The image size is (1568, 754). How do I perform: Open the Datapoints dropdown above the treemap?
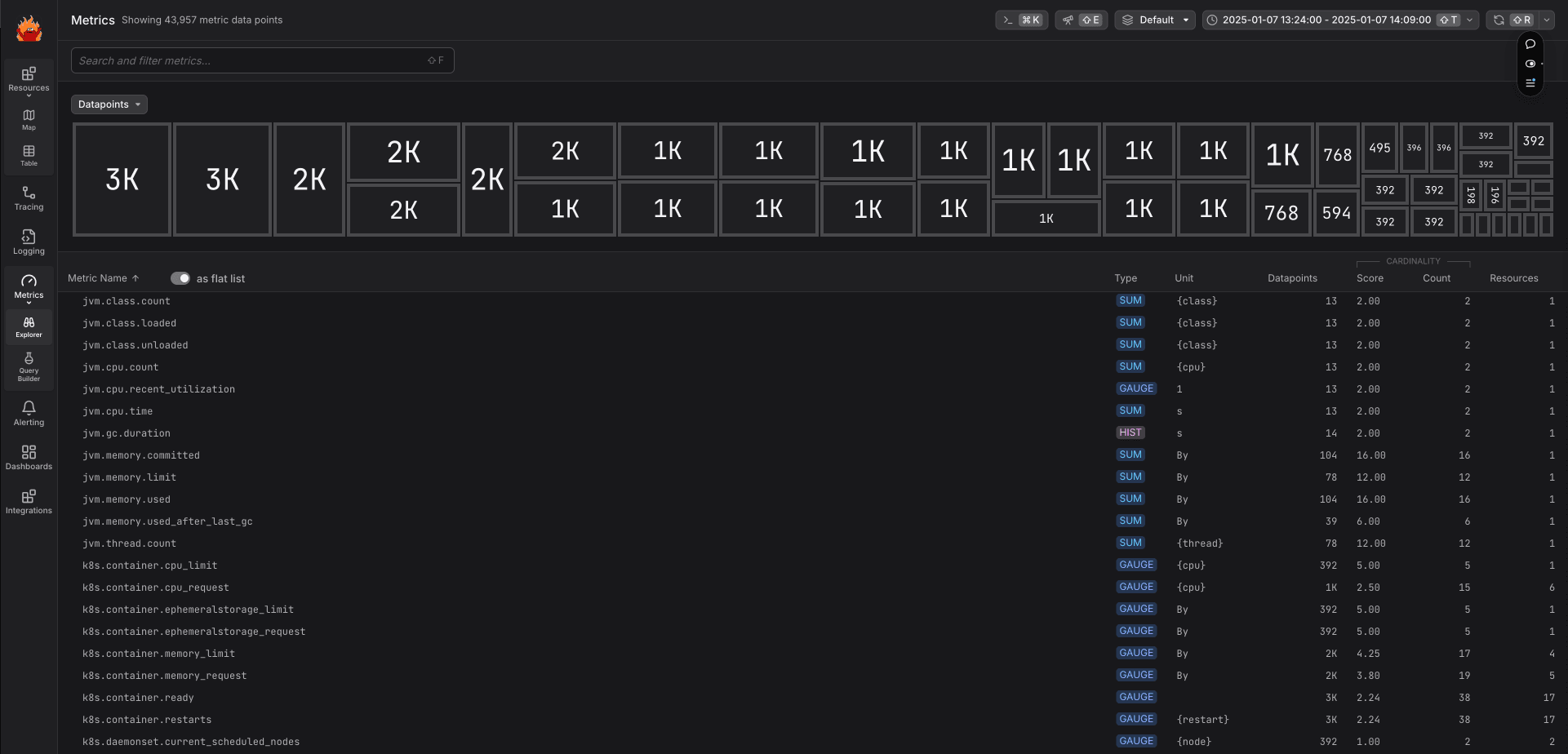point(109,104)
